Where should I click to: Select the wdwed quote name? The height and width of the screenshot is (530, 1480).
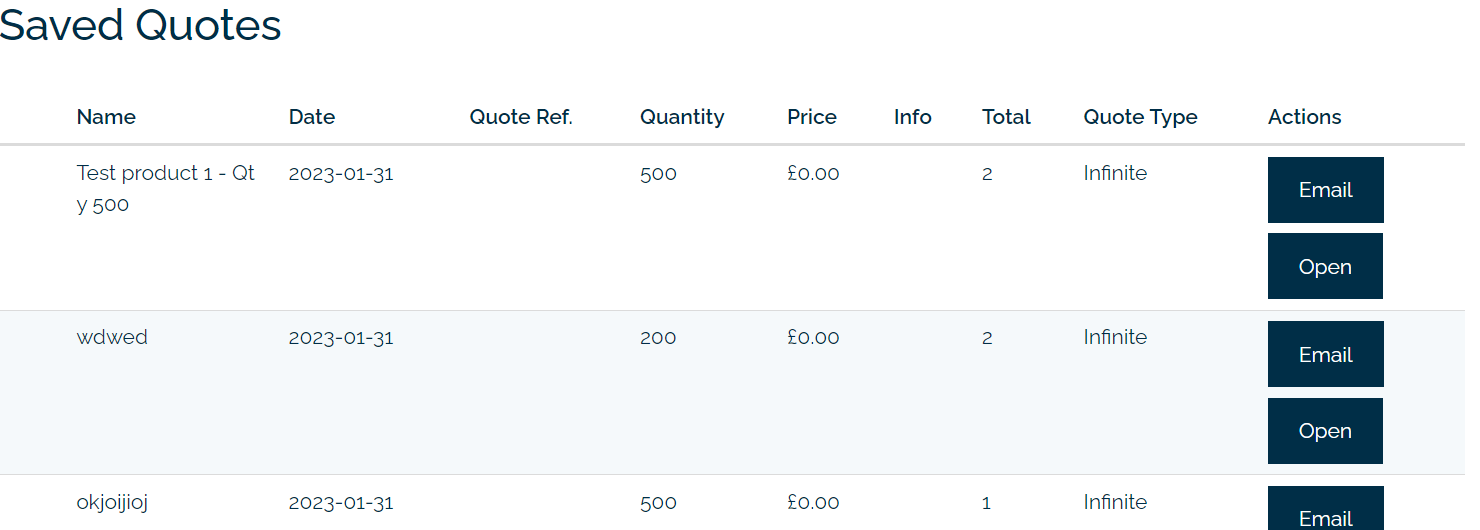coord(112,337)
